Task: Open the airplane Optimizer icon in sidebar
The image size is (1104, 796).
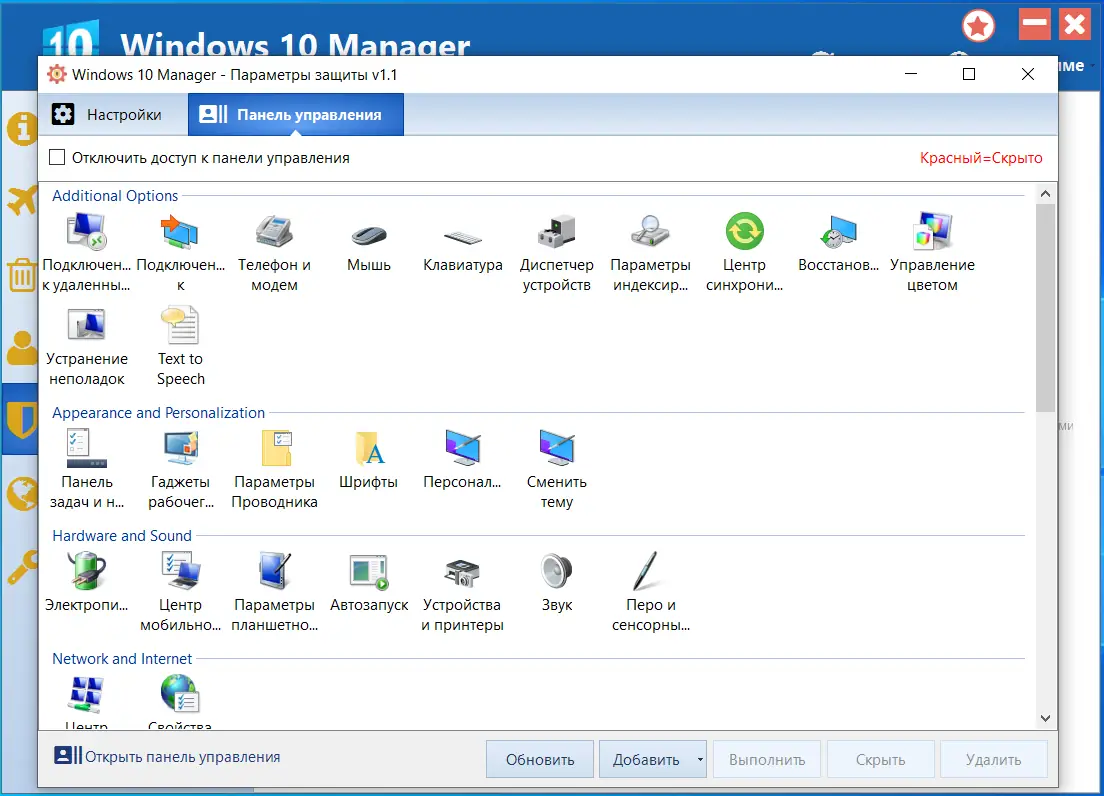Action: 21,201
